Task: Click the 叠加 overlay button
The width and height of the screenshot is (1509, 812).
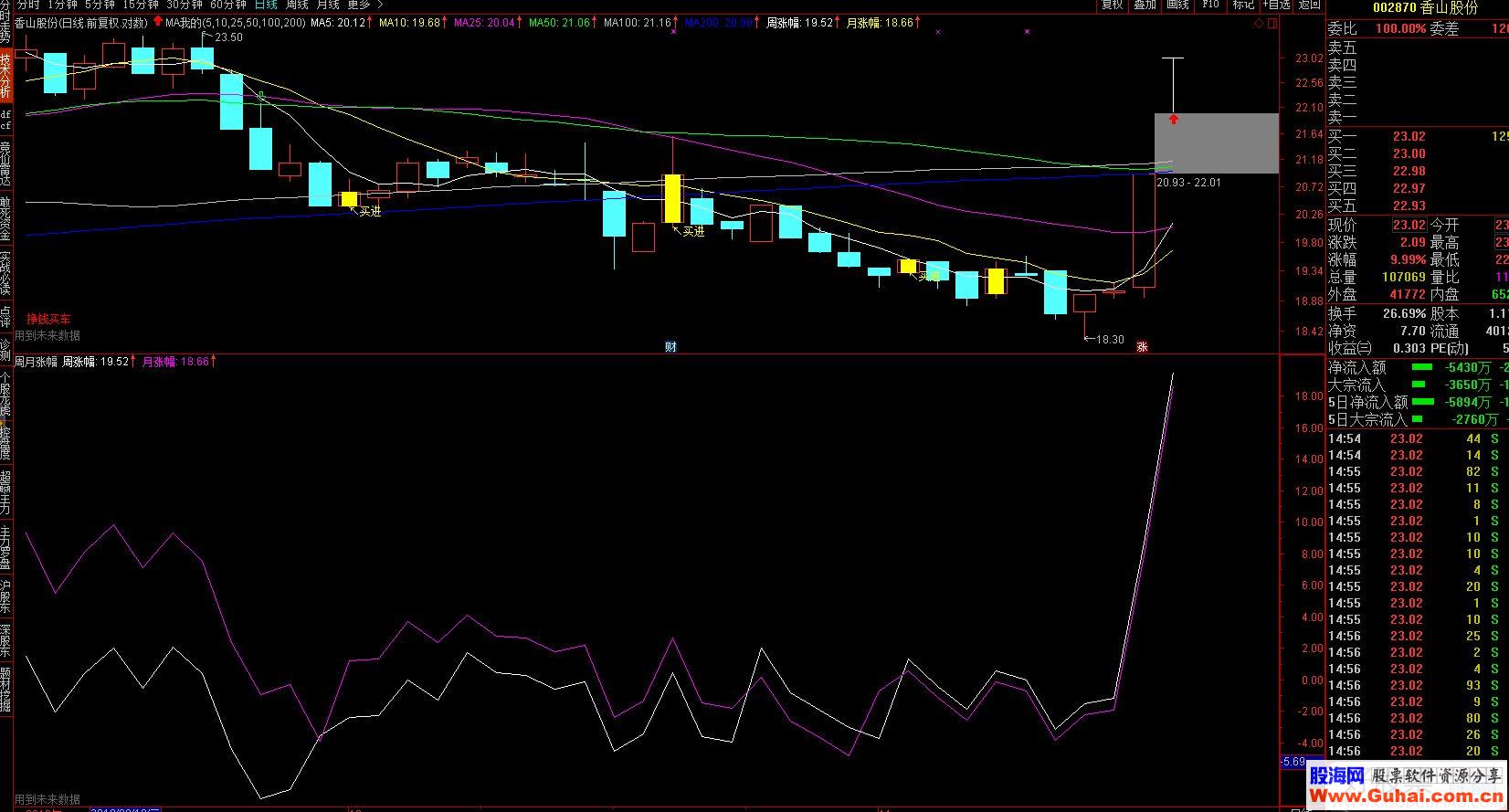Action: pyautogui.click(x=1145, y=5)
